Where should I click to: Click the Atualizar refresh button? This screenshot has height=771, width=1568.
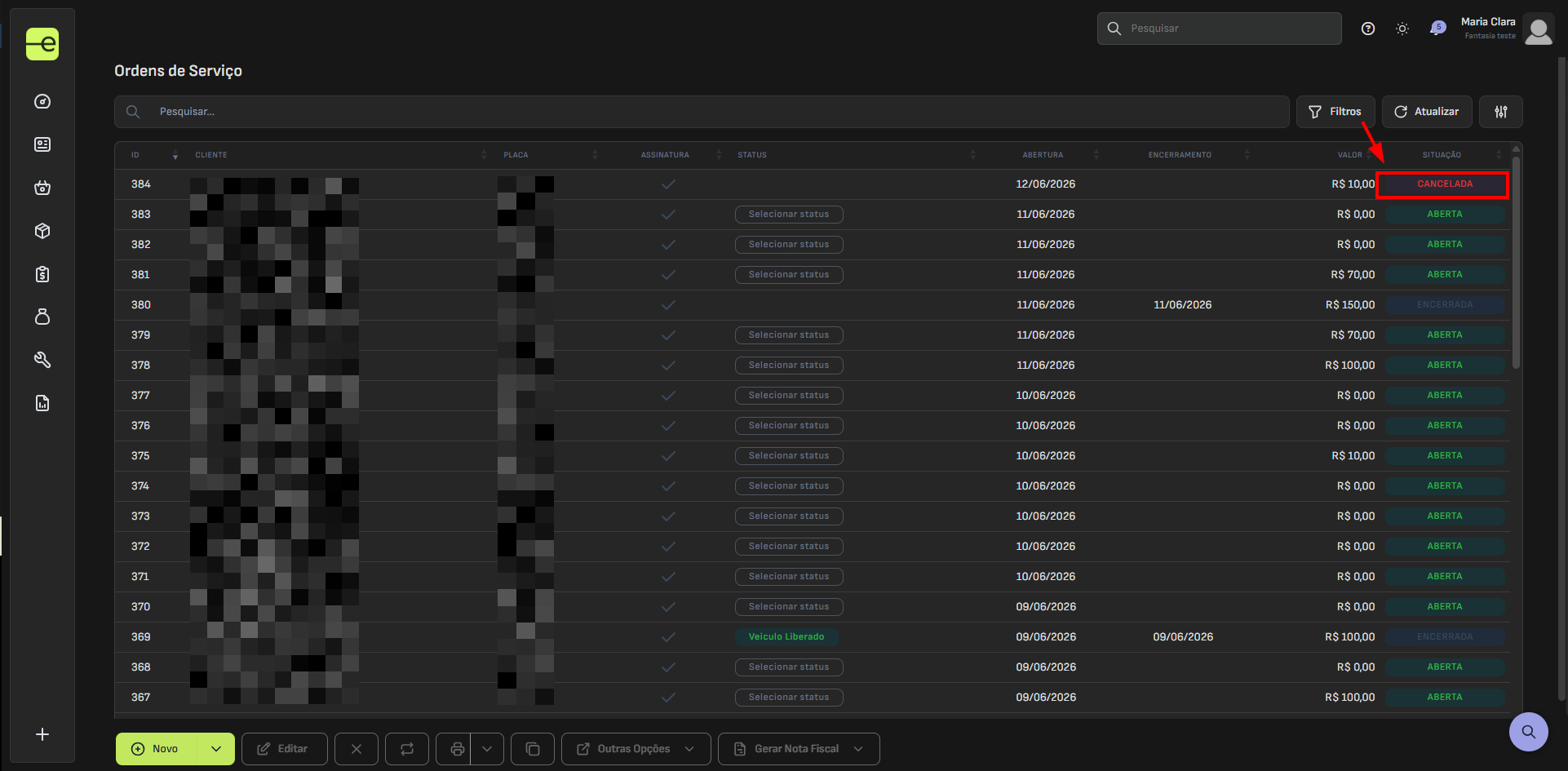[1427, 112]
